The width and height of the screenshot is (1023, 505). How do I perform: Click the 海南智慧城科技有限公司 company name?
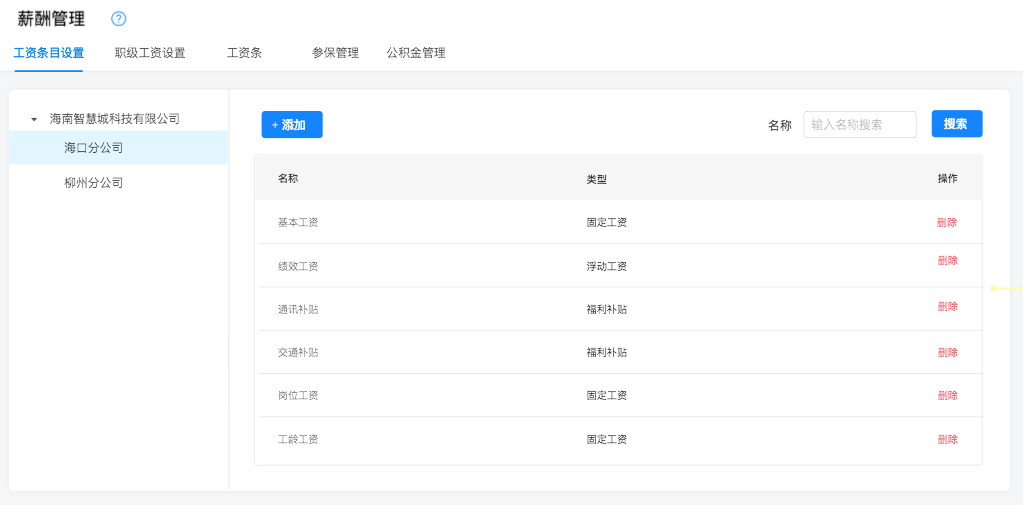(x=115, y=119)
